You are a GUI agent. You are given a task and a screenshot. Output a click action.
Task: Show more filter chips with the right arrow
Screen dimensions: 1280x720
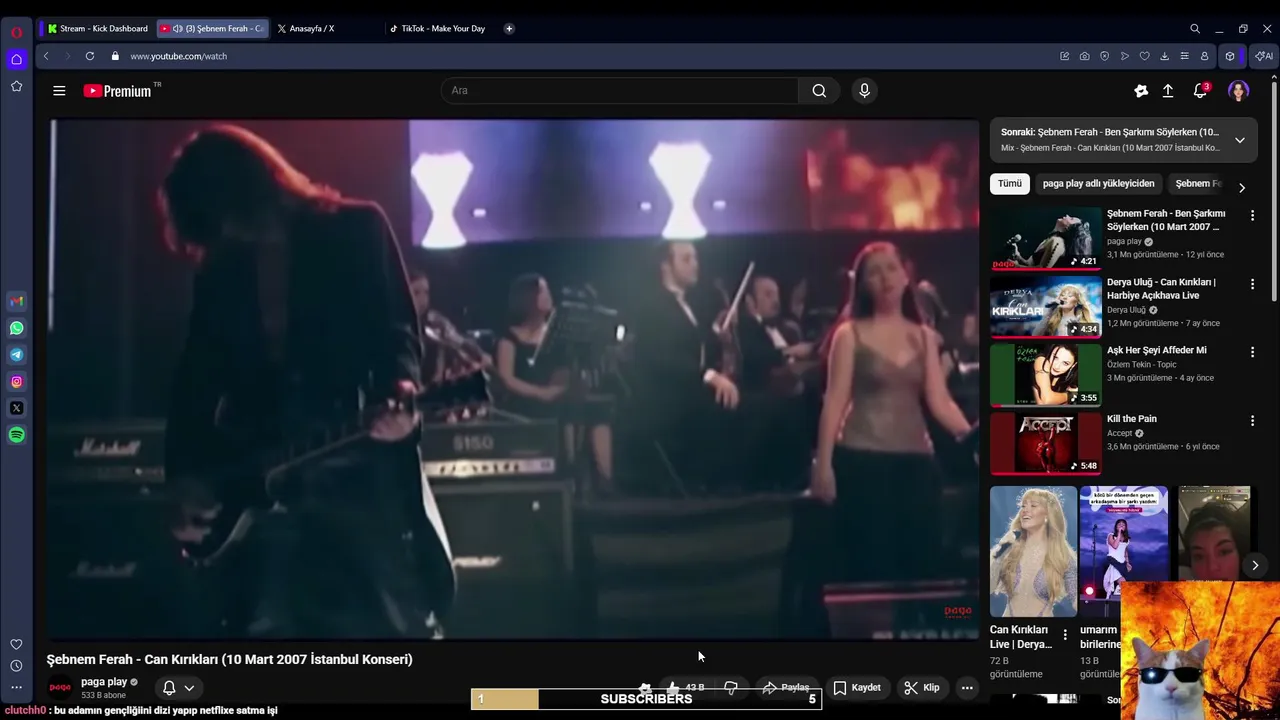click(1242, 187)
